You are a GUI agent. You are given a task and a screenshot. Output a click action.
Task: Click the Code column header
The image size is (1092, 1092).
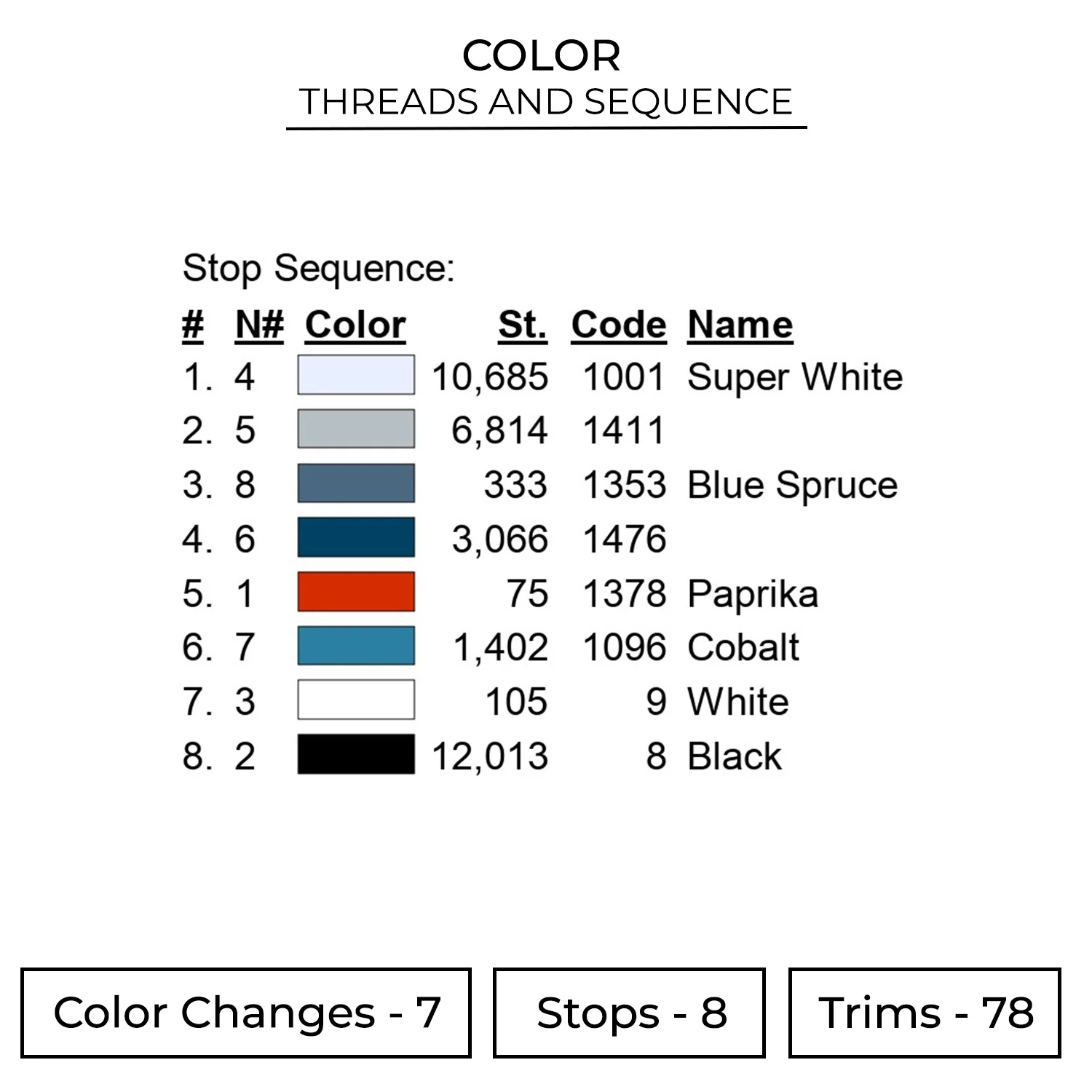point(618,325)
